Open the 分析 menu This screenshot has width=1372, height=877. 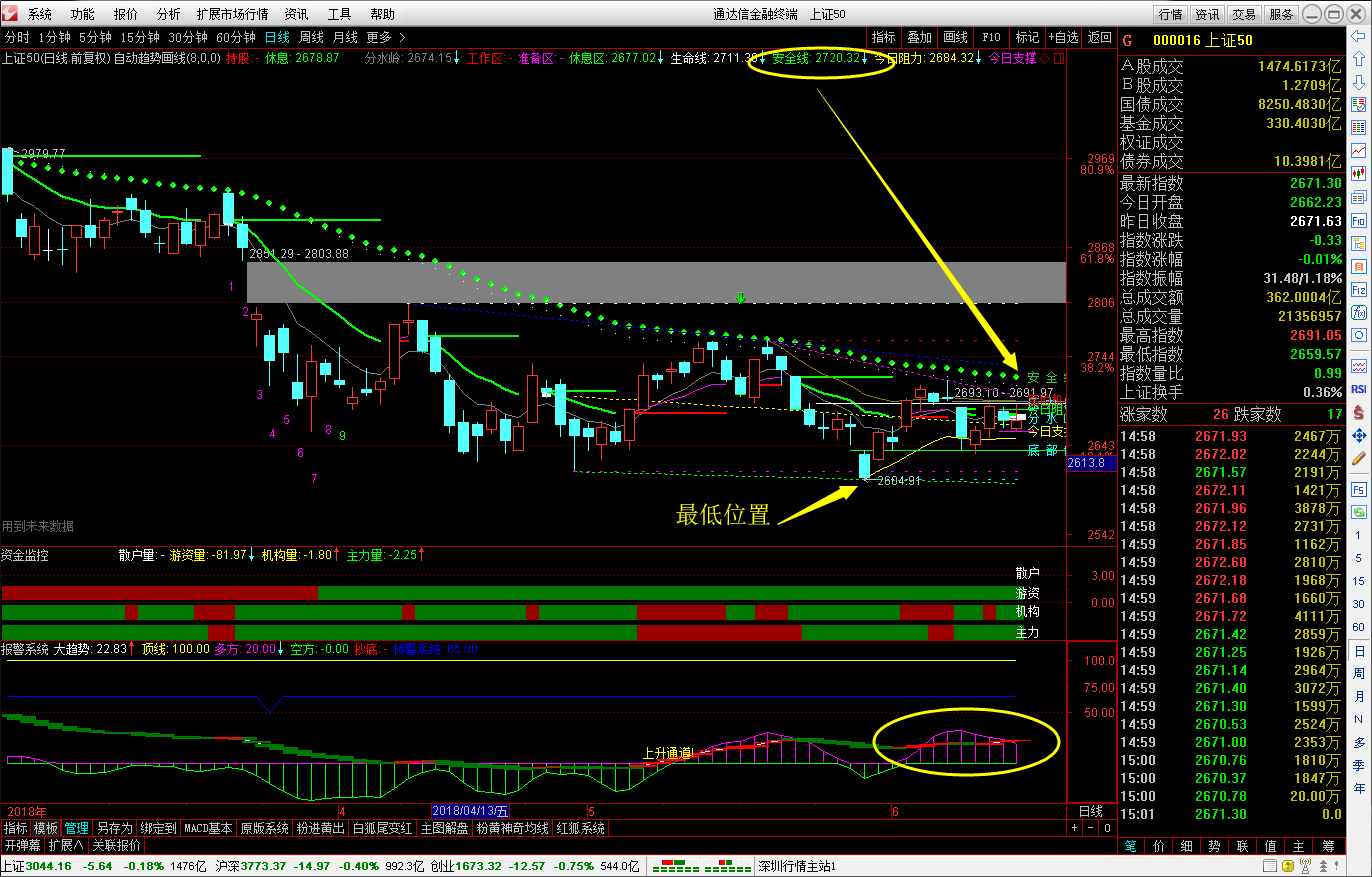click(169, 14)
